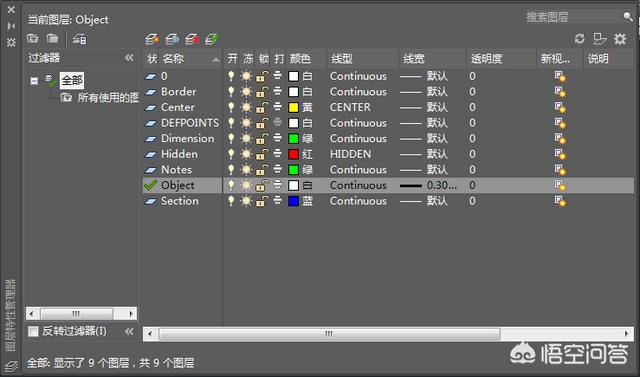
Task: Click new viewport freeze icon for Section
Action: 560,201
